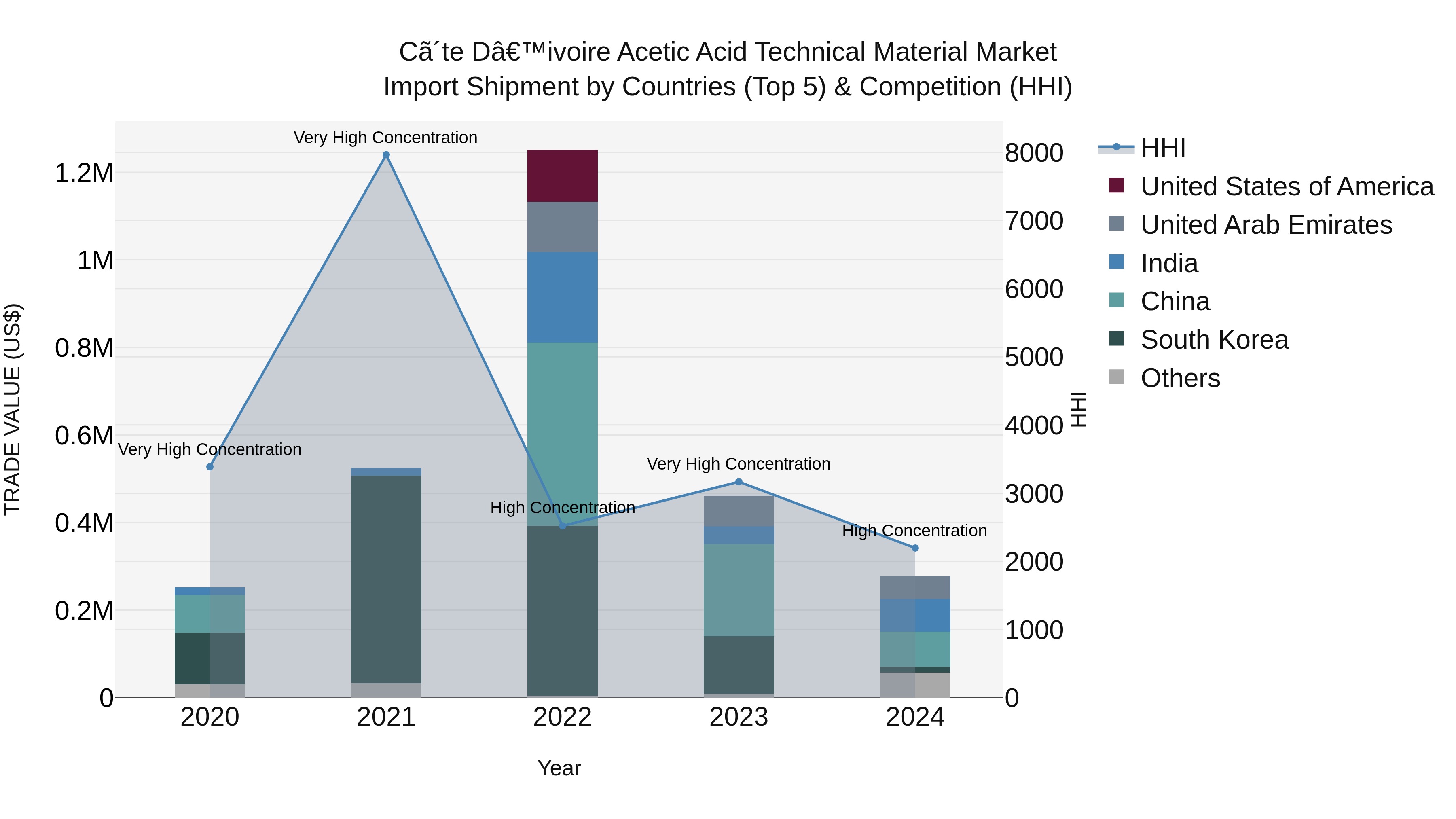Click the '2021' x-axis label
Screen dimensions: 1456x819
point(386,717)
